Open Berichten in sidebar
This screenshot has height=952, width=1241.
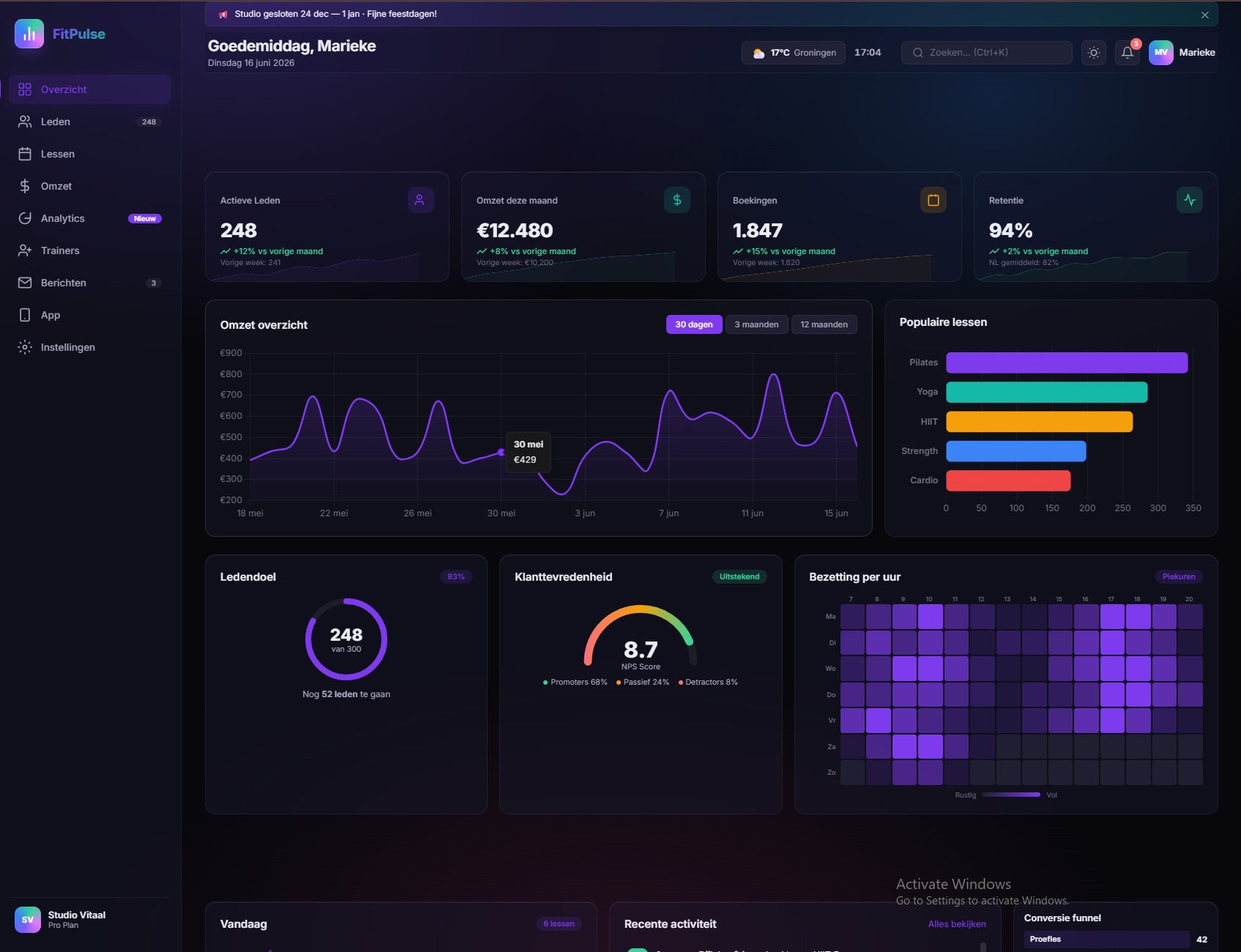point(90,283)
